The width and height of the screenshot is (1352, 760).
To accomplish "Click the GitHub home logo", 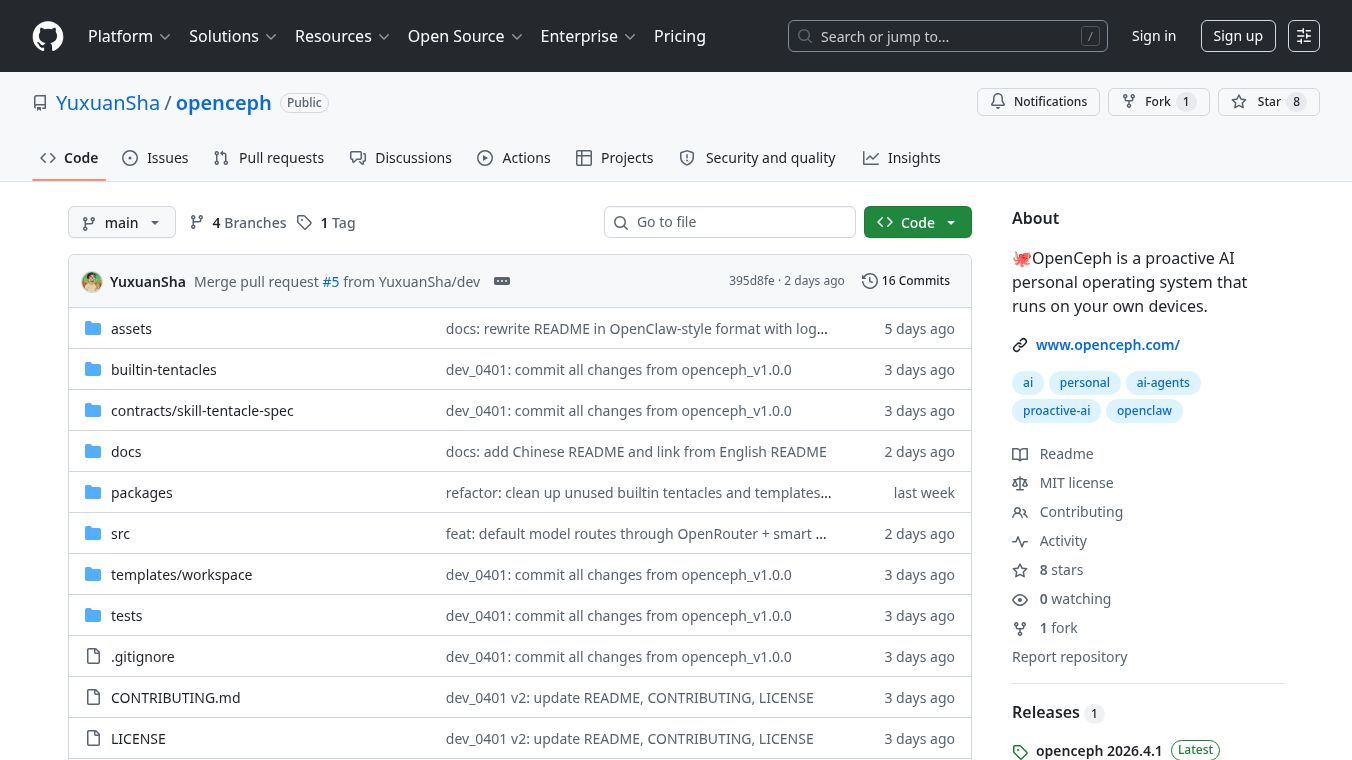I will click(x=48, y=36).
